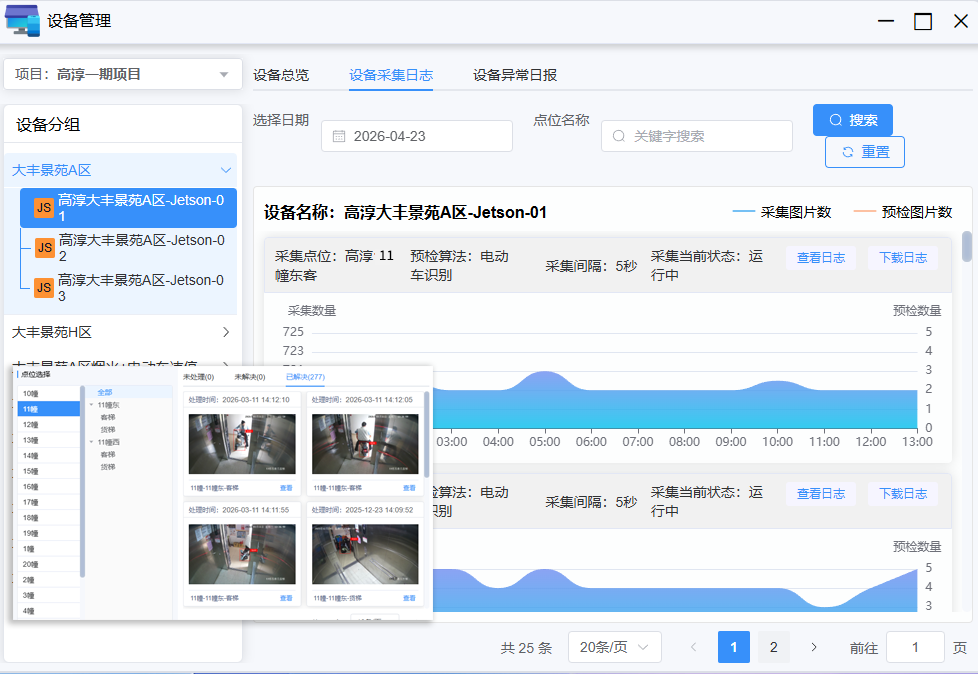The image size is (978, 674).
Task: Go to previous page arrow
Action: pos(694,647)
